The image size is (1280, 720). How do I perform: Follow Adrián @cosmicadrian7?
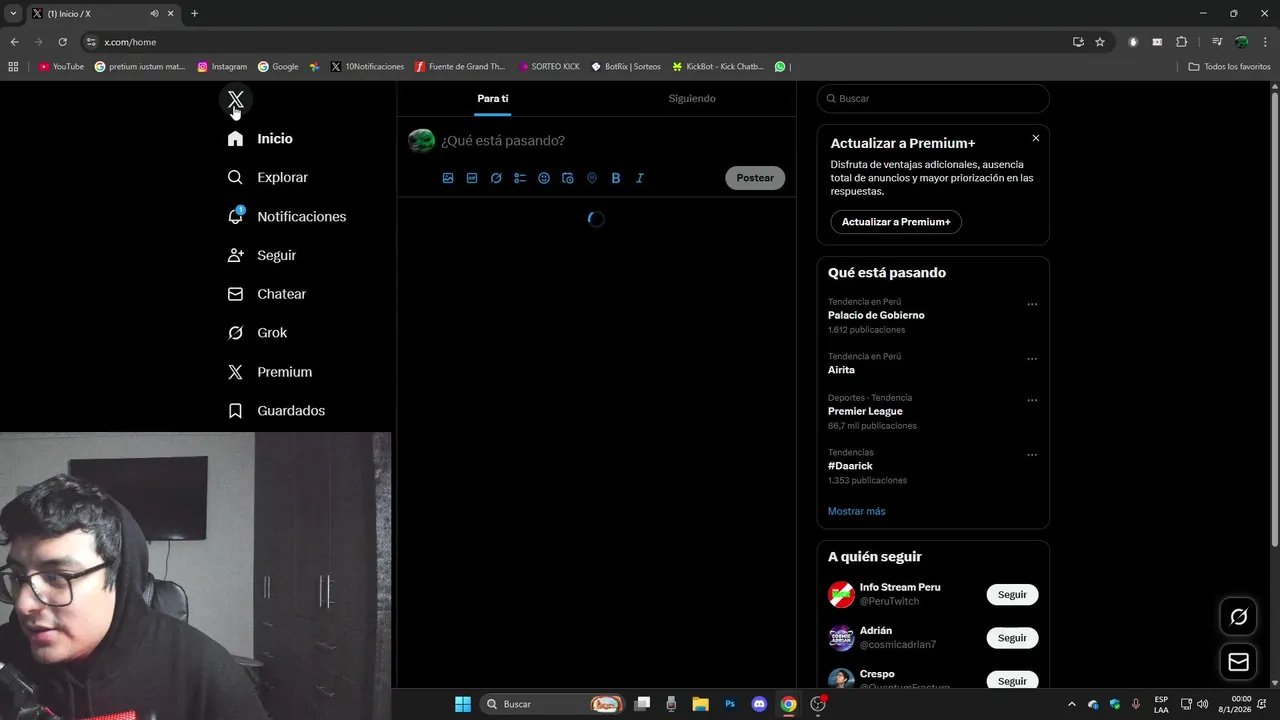[x=1012, y=638]
